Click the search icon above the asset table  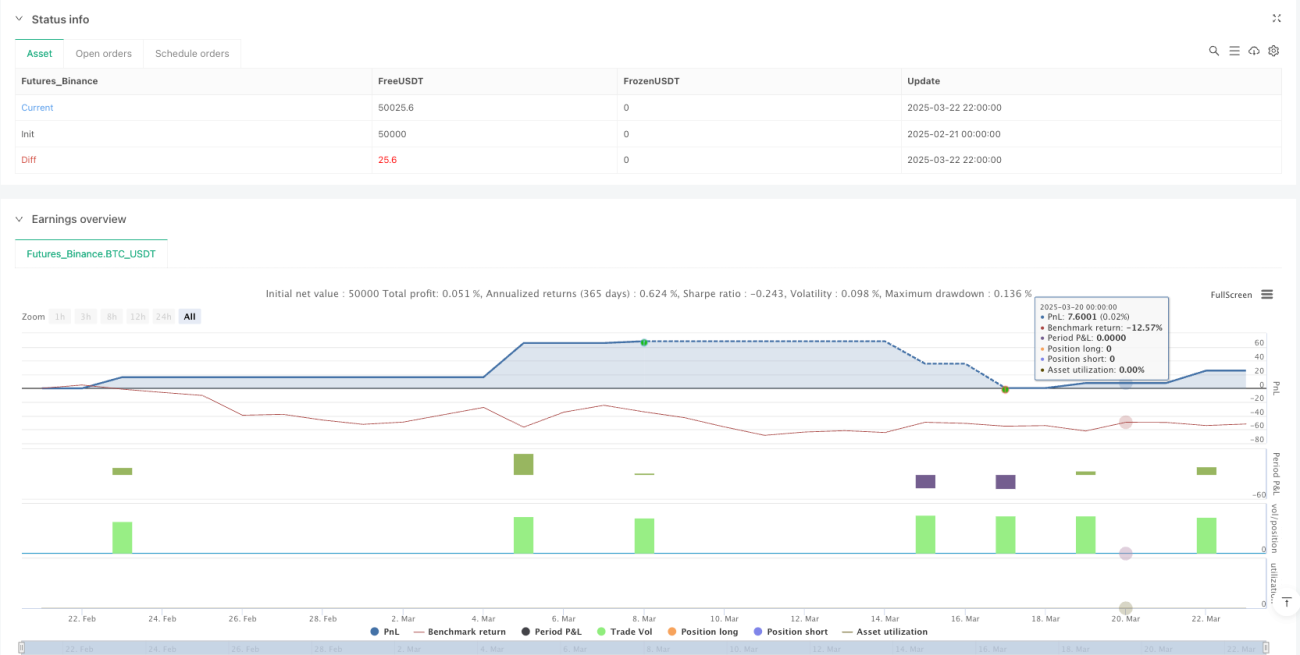coord(1214,51)
